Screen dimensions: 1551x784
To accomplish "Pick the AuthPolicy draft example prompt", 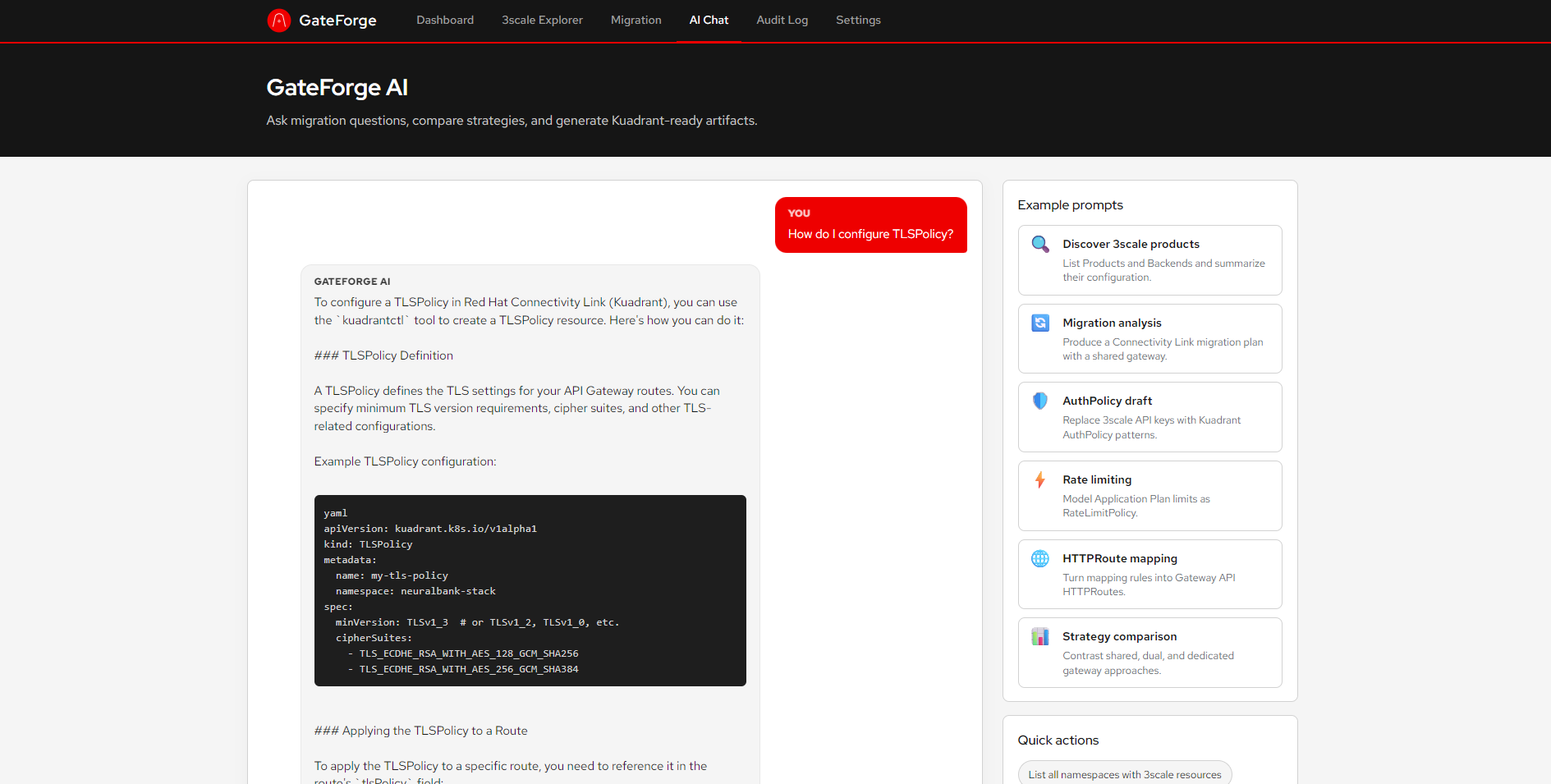I will point(1149,417).
